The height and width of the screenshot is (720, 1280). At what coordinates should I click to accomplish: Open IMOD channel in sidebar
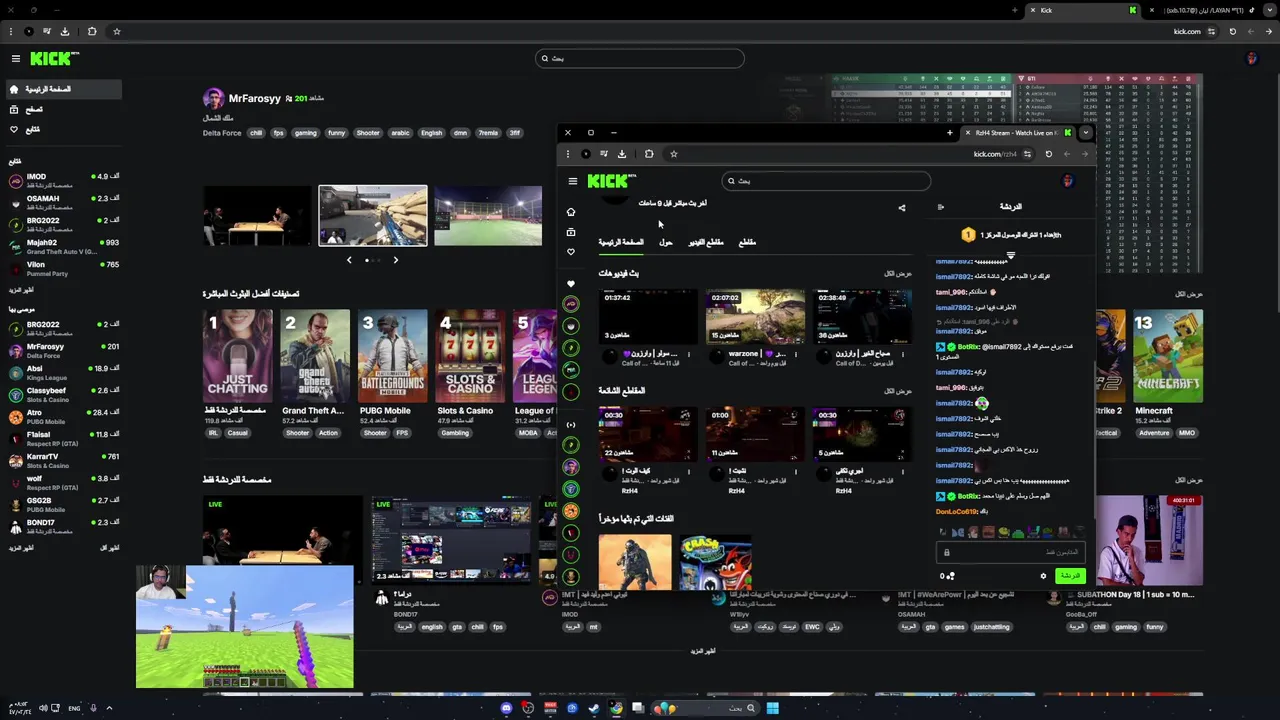click(x=63, y=181)
